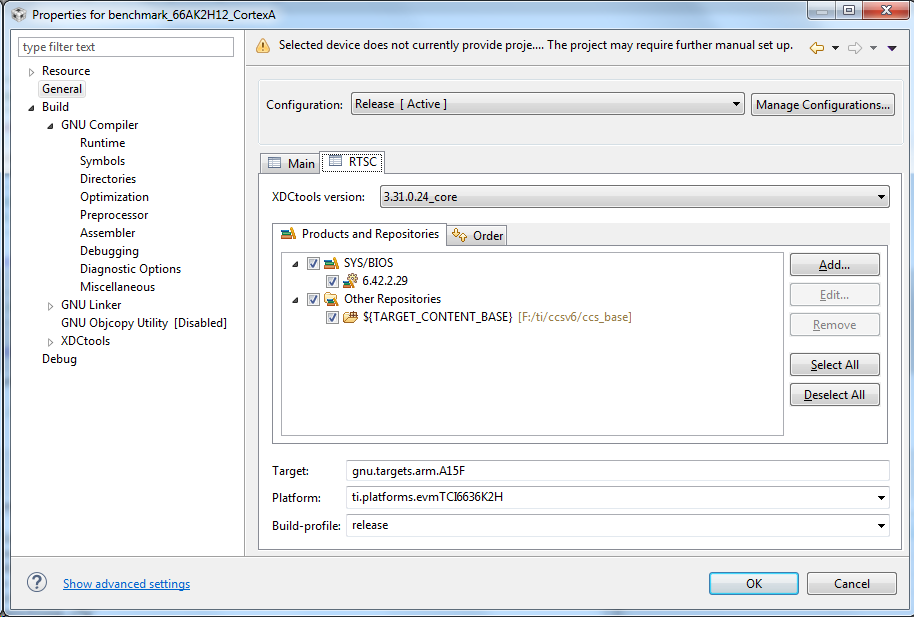Select Symbols in the tree
The width and height of the screenshot is (914, 617).
tap(103, 161)
